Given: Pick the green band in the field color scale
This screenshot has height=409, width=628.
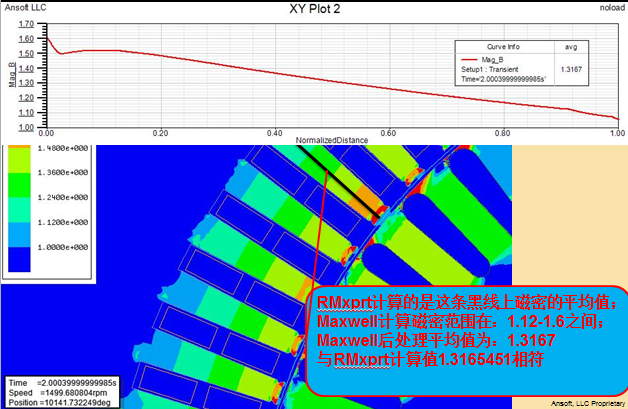Looking at the screenshot, I should [x=19, y=185].
